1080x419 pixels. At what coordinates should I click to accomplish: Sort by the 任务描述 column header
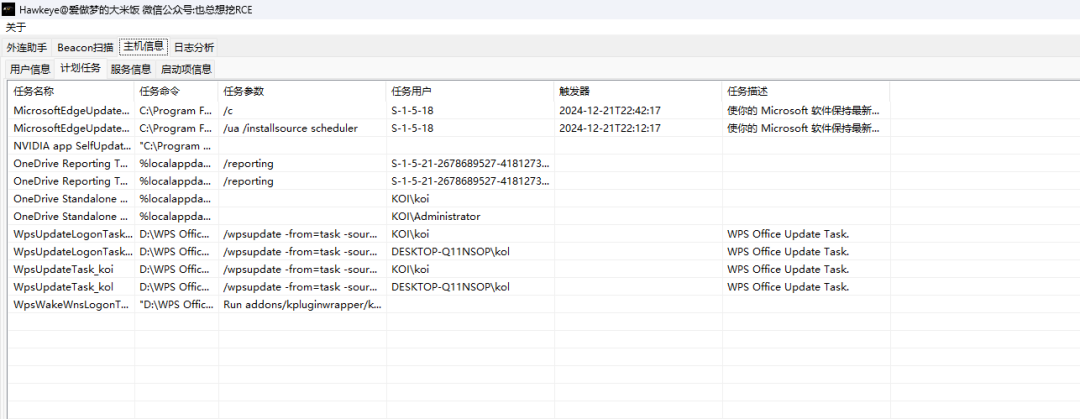(x=806, y=92)
